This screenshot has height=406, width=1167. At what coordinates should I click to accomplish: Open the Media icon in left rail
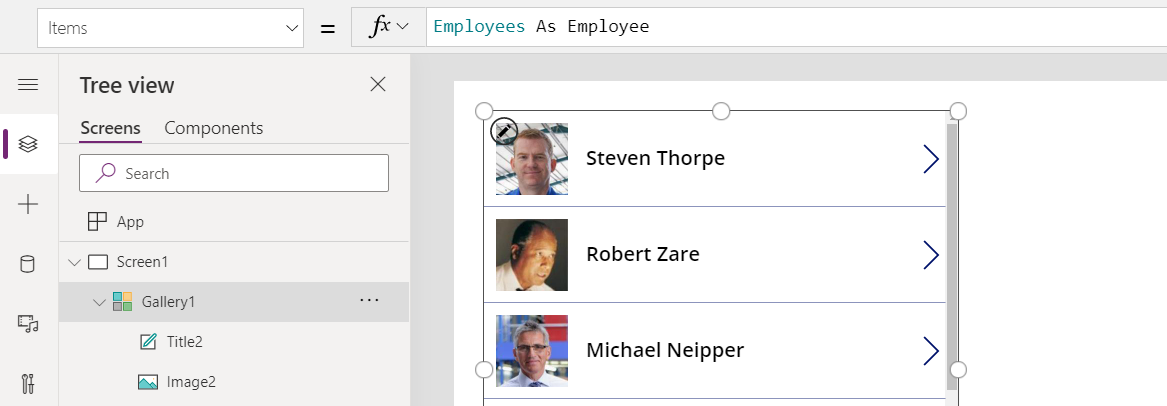28,323
